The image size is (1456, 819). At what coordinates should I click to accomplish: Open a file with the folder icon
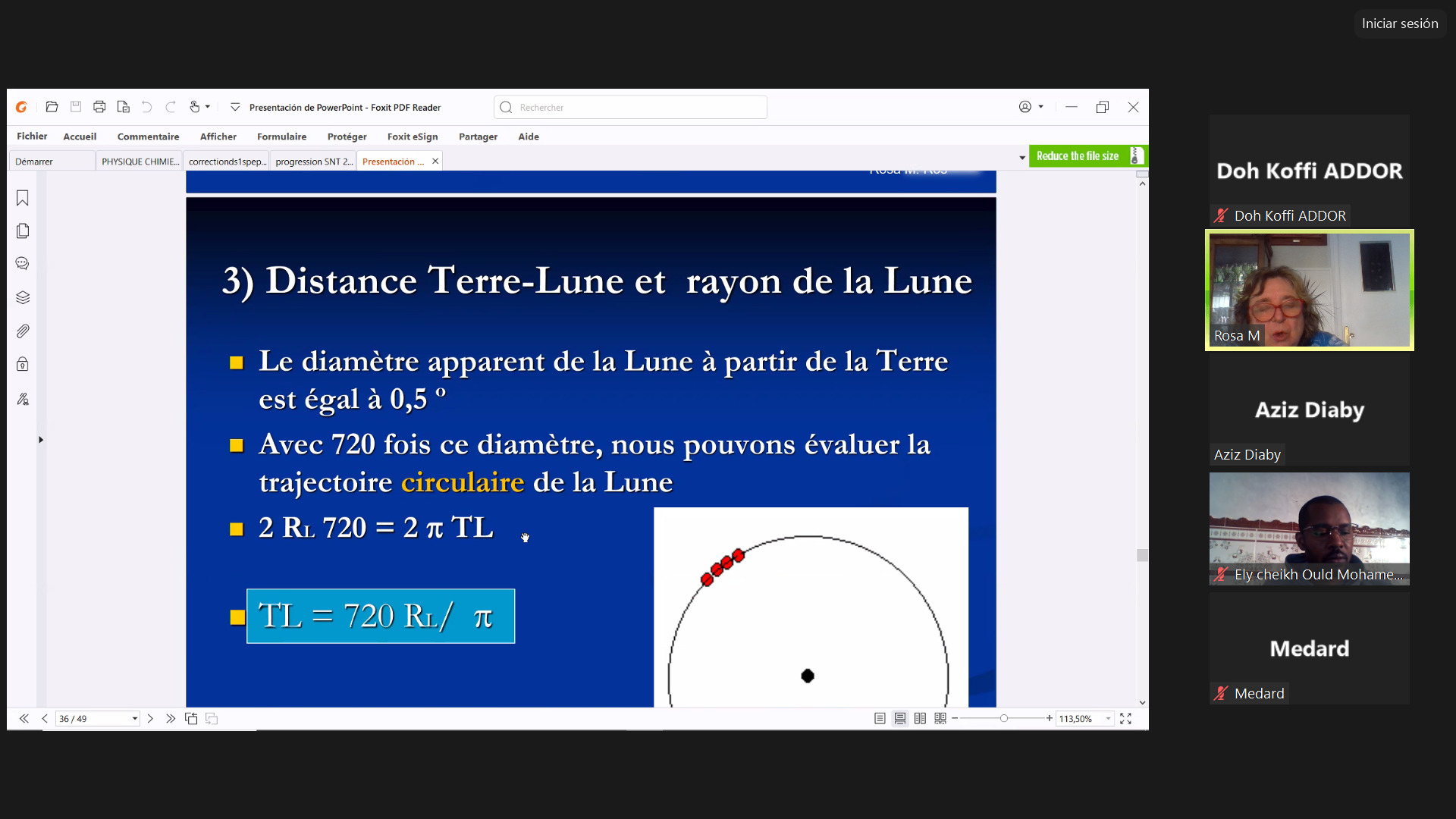pyautogui.click(x=52, y=107)
